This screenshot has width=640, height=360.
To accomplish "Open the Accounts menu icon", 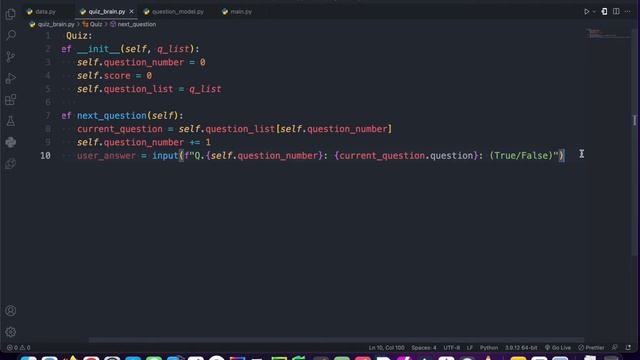I will coord(11,311).
